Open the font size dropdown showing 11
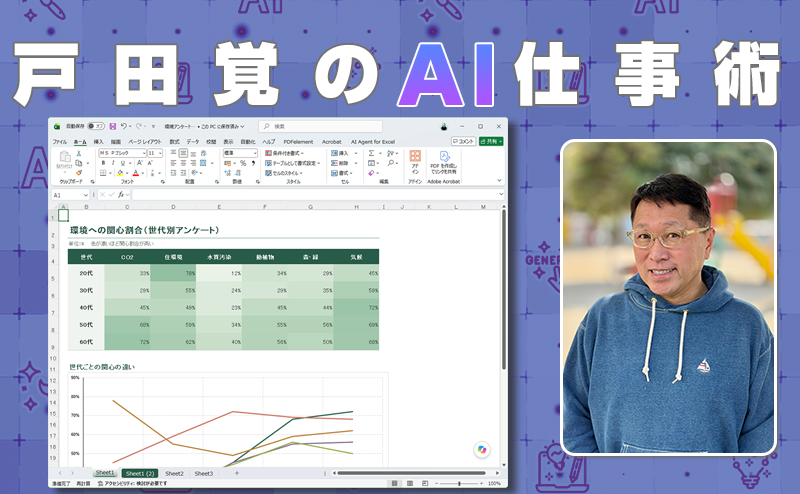800x494 pixels. pyautogui.click(x=155, y=153)
